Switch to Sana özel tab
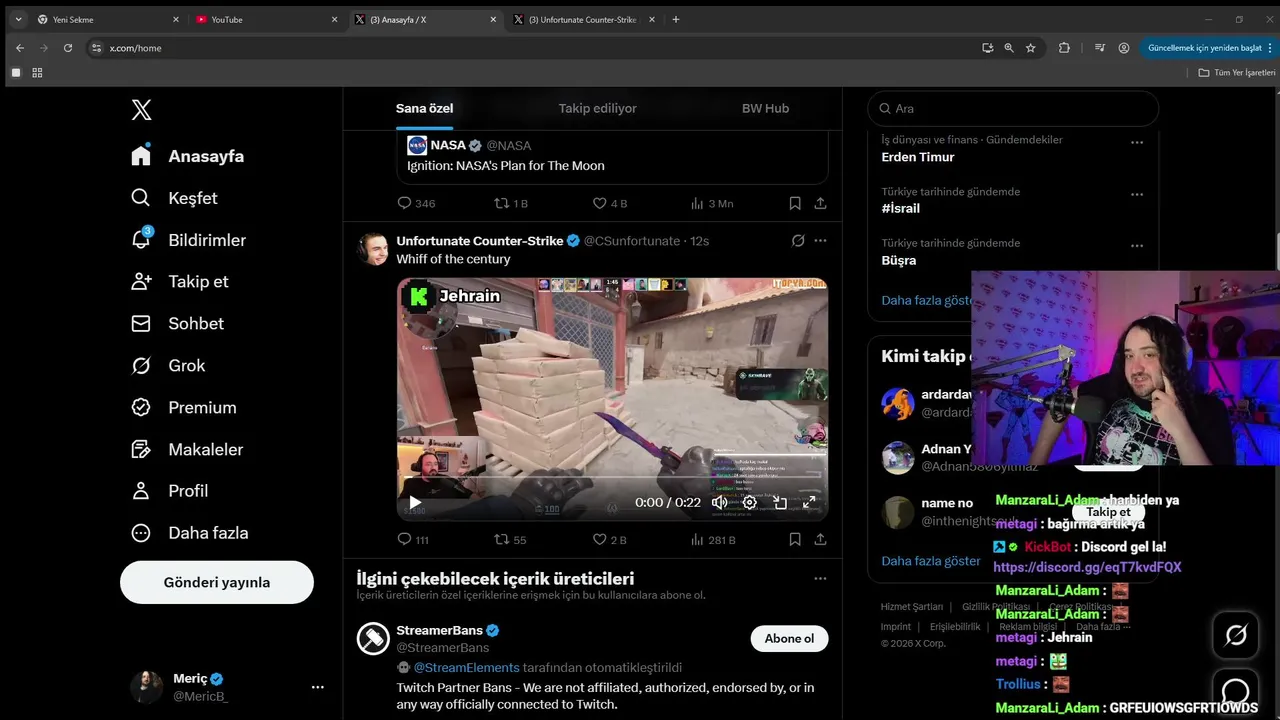This screenshot has height=720, width=1280. click(x=425, y=108)
